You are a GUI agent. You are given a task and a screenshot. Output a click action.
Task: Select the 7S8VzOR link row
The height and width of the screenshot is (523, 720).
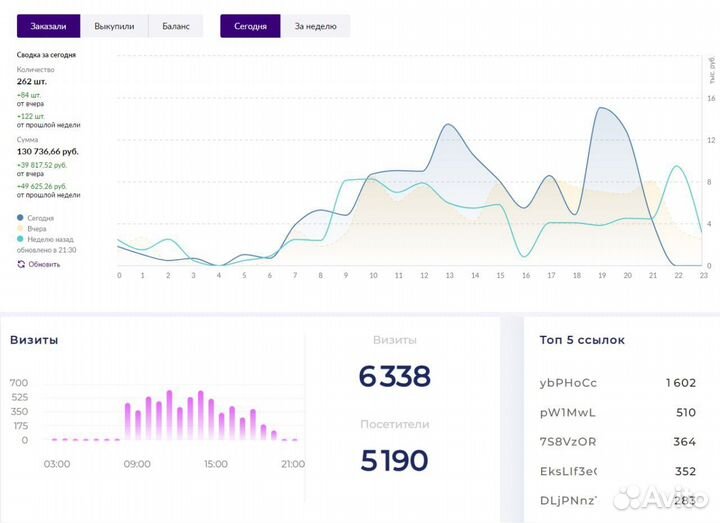[x=568, y=441]
